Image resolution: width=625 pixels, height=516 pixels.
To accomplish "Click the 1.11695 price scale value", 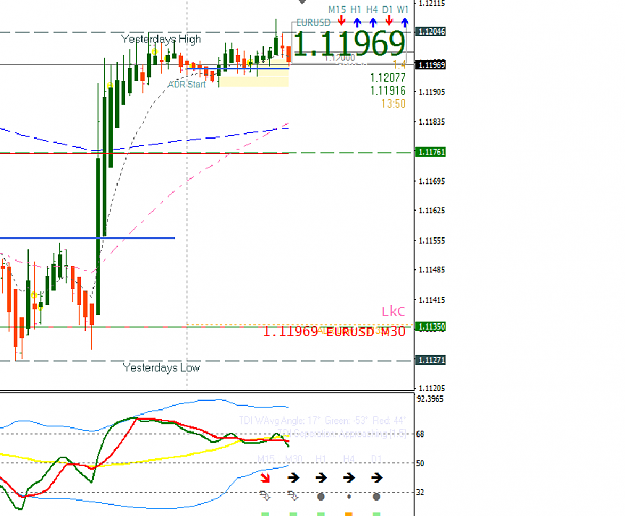I will [432, 181].
